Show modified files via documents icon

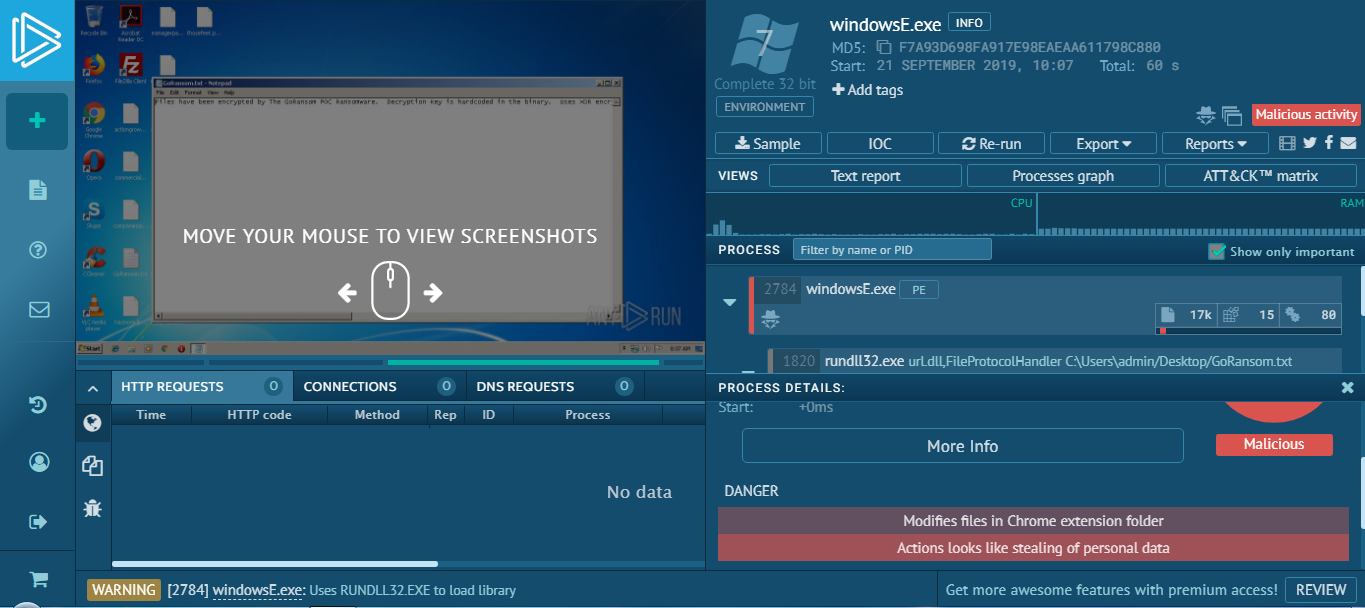[x=92, y=465]
